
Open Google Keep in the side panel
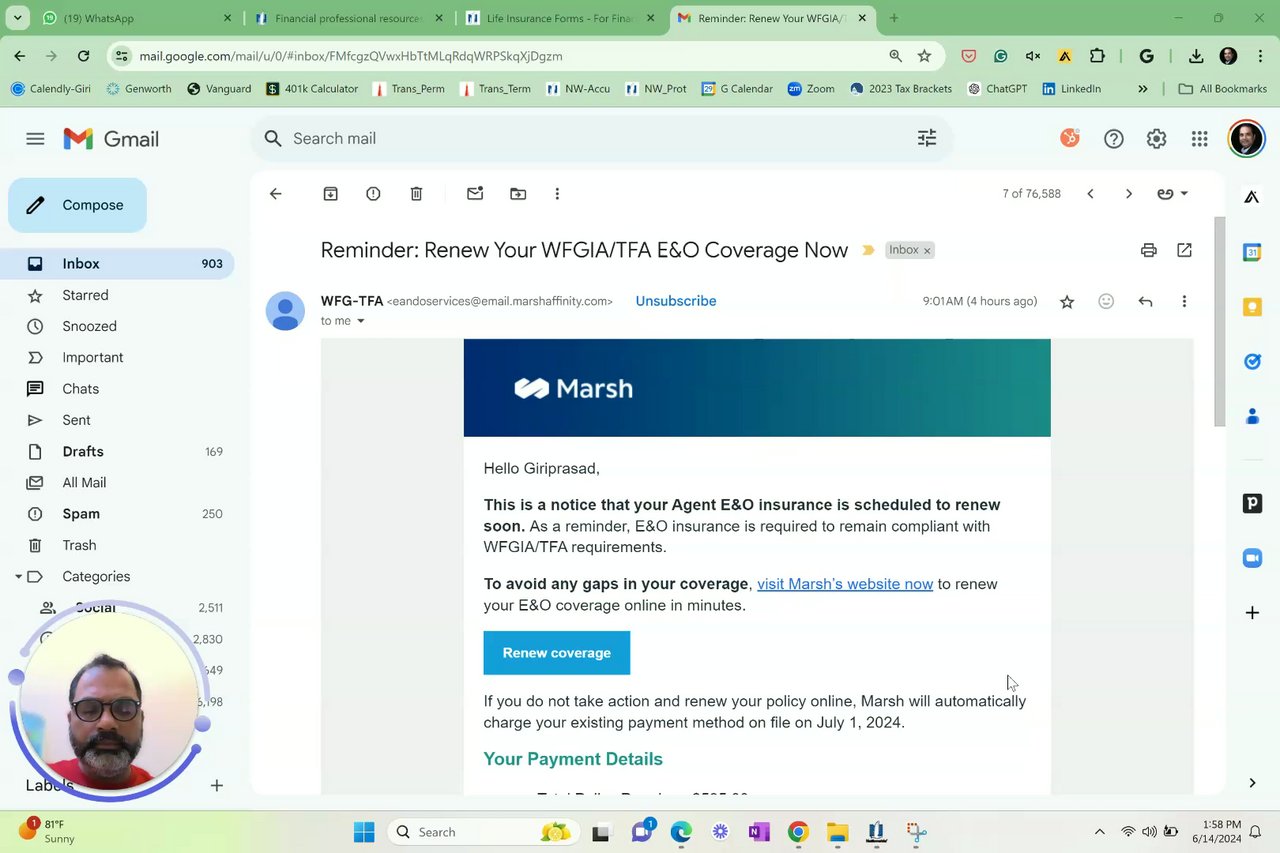coord(1252,307)
